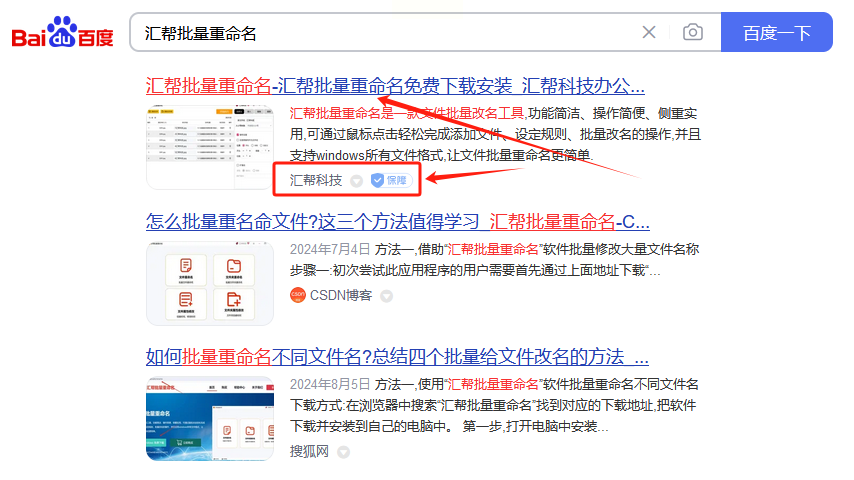Open thumbnail of the 汇帮科技 result
Viewport: 854px width, 480px height.
click(210, 147)
